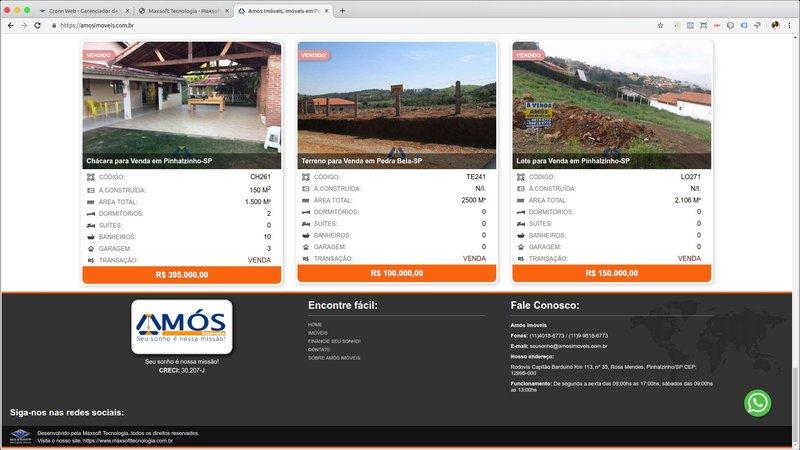Reload the page with the refresh icon

coord(37,25)
